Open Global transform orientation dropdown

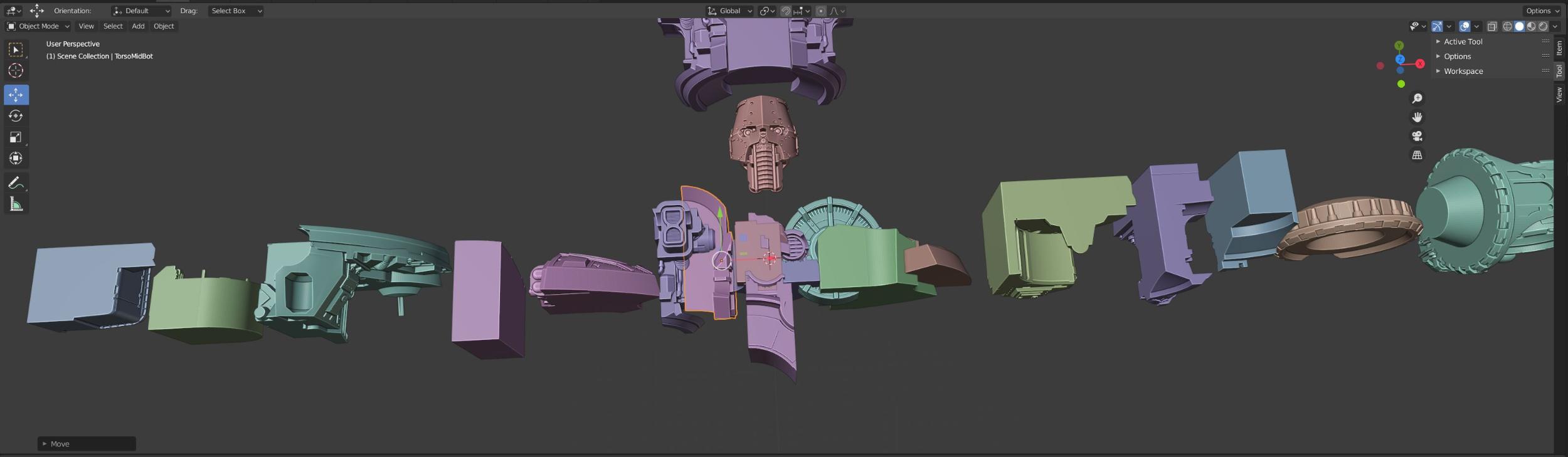pyautogui.click(x=729, y=11)
